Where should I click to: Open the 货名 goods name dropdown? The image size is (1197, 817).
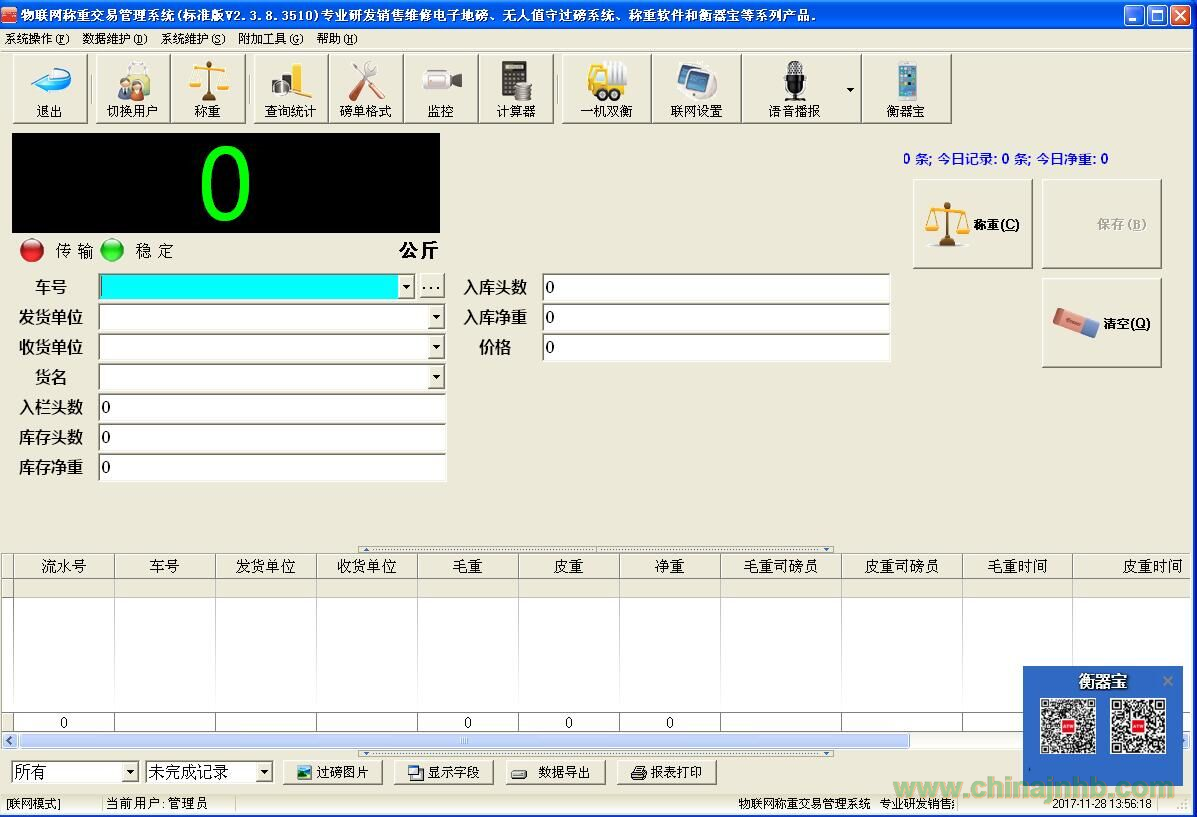pos(436,377)
